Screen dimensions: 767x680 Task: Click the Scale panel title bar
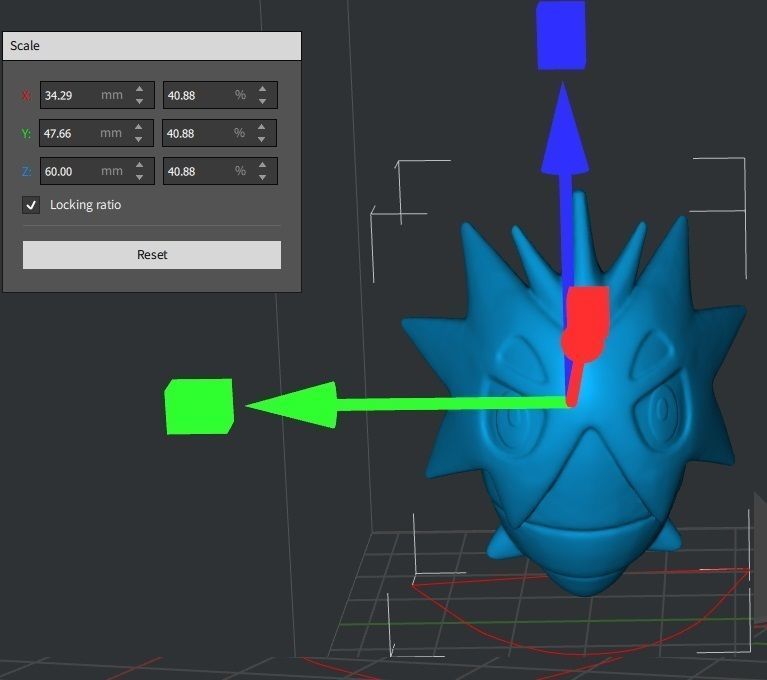(x=152, y=46)
